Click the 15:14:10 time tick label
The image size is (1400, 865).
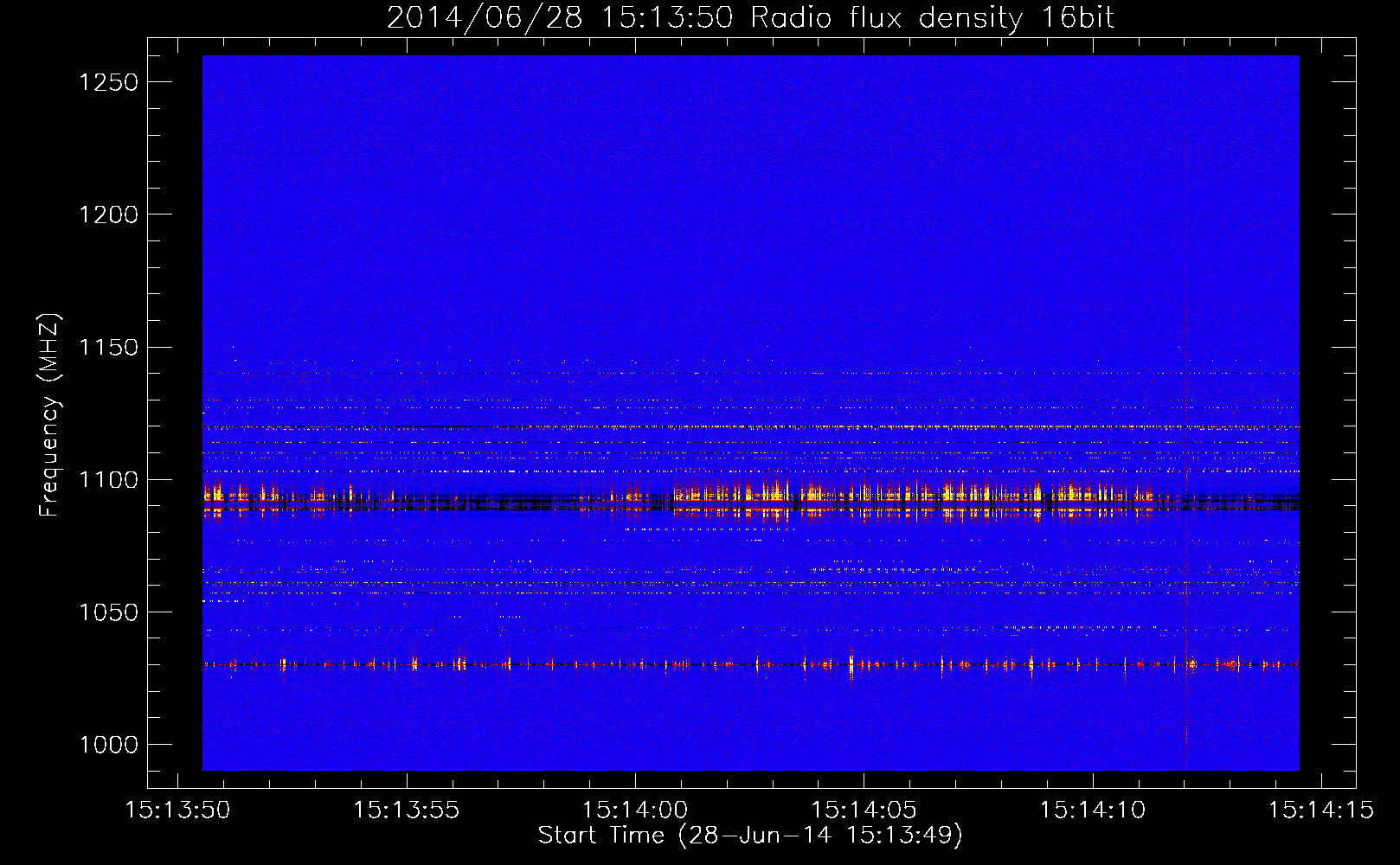click(x=1092, y=810)
